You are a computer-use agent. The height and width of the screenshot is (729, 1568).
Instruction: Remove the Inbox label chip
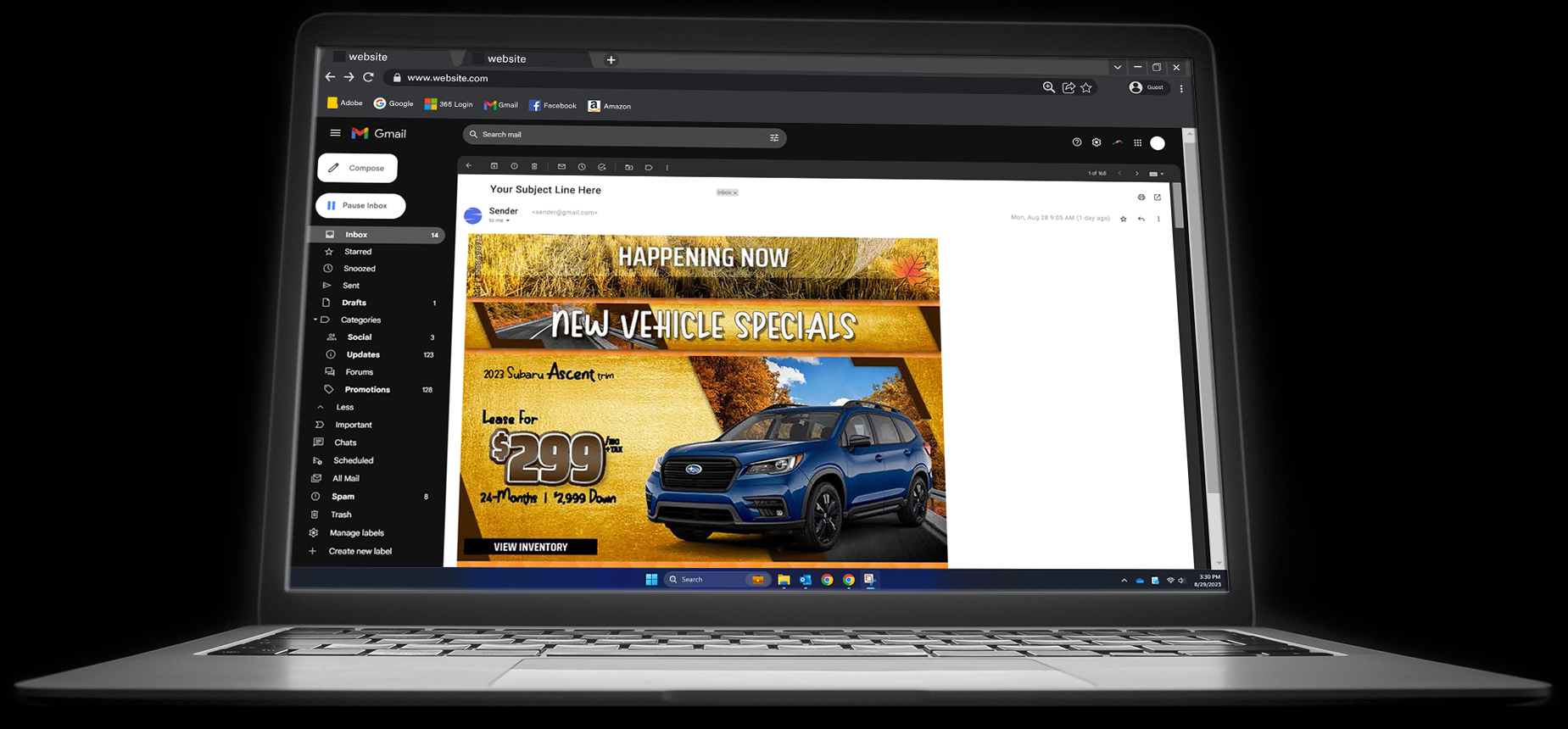point(735,193)
